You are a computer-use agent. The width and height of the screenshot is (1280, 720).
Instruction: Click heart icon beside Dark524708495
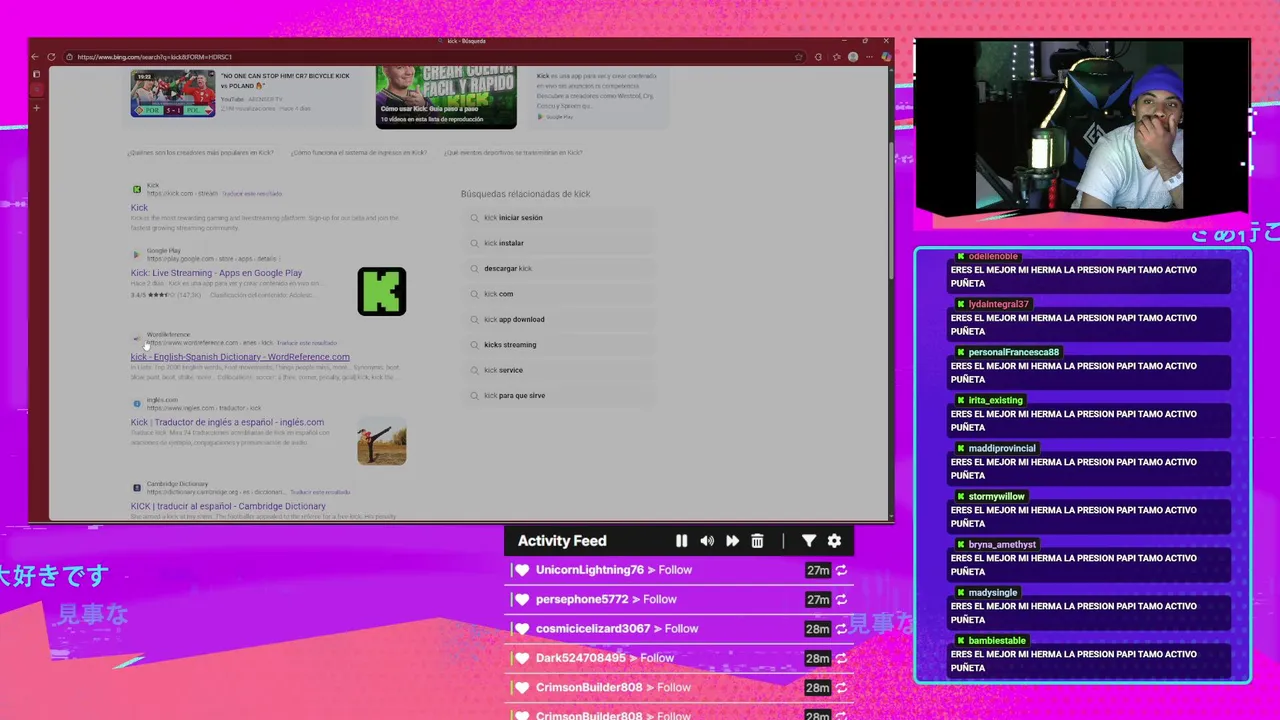(x=522, y=658)
